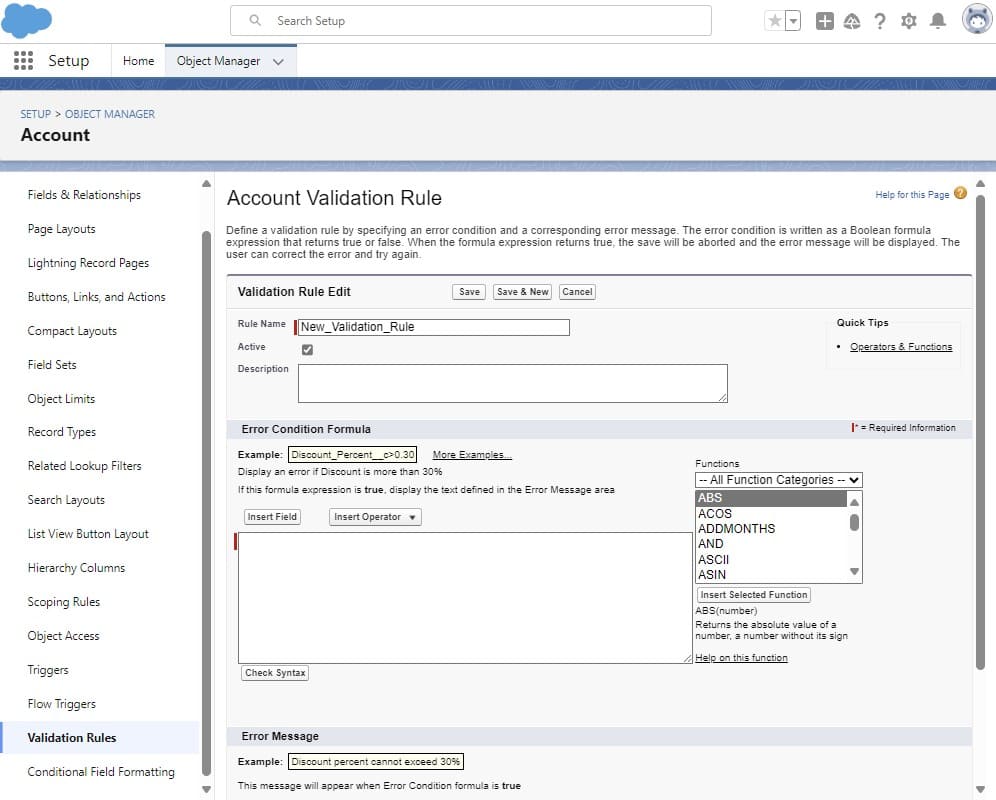Open the Trailhead guidance icon
The image size is (996, 800).
[852, 21]
